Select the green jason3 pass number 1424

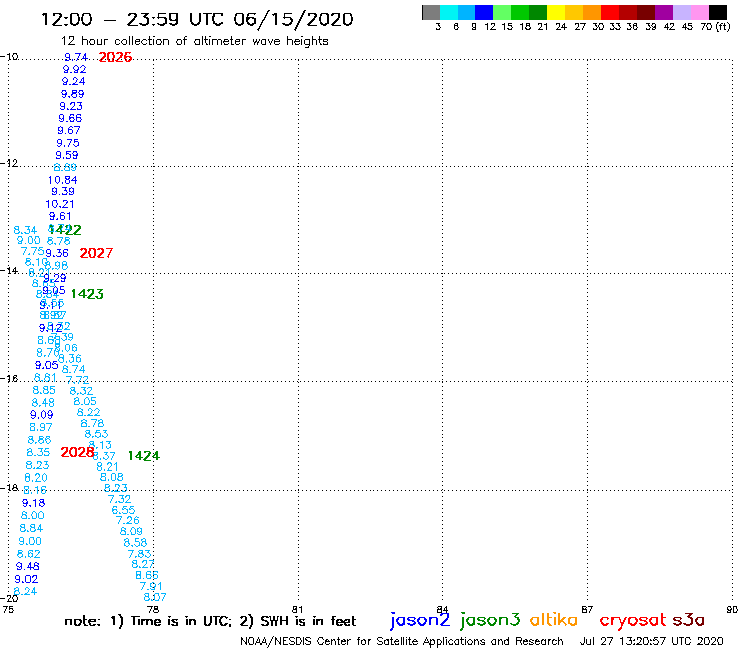(x=144, y=456)
